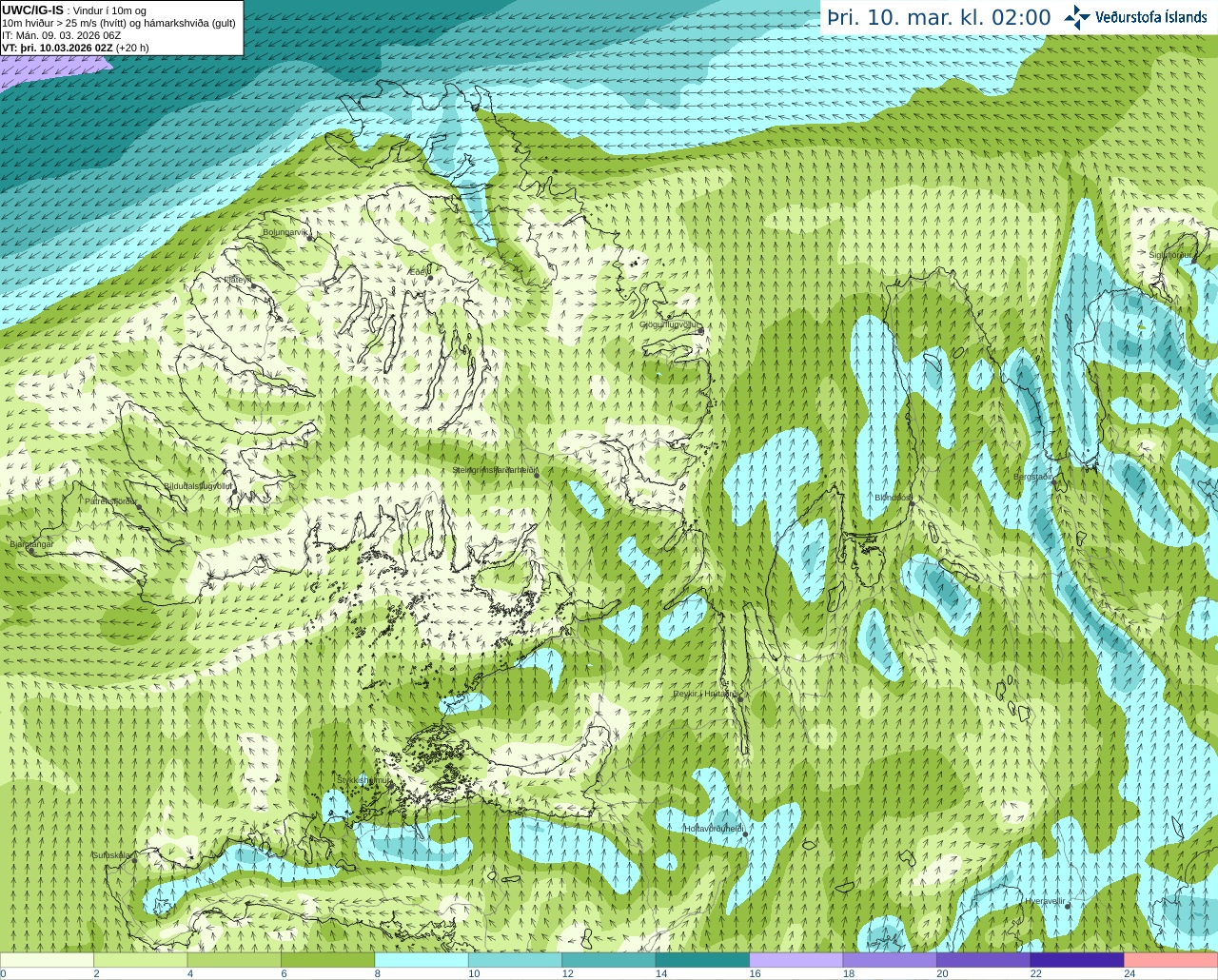
Task: Select the 22–24 m/s deep indigo legend swatch
Action: click(1077, 960)
